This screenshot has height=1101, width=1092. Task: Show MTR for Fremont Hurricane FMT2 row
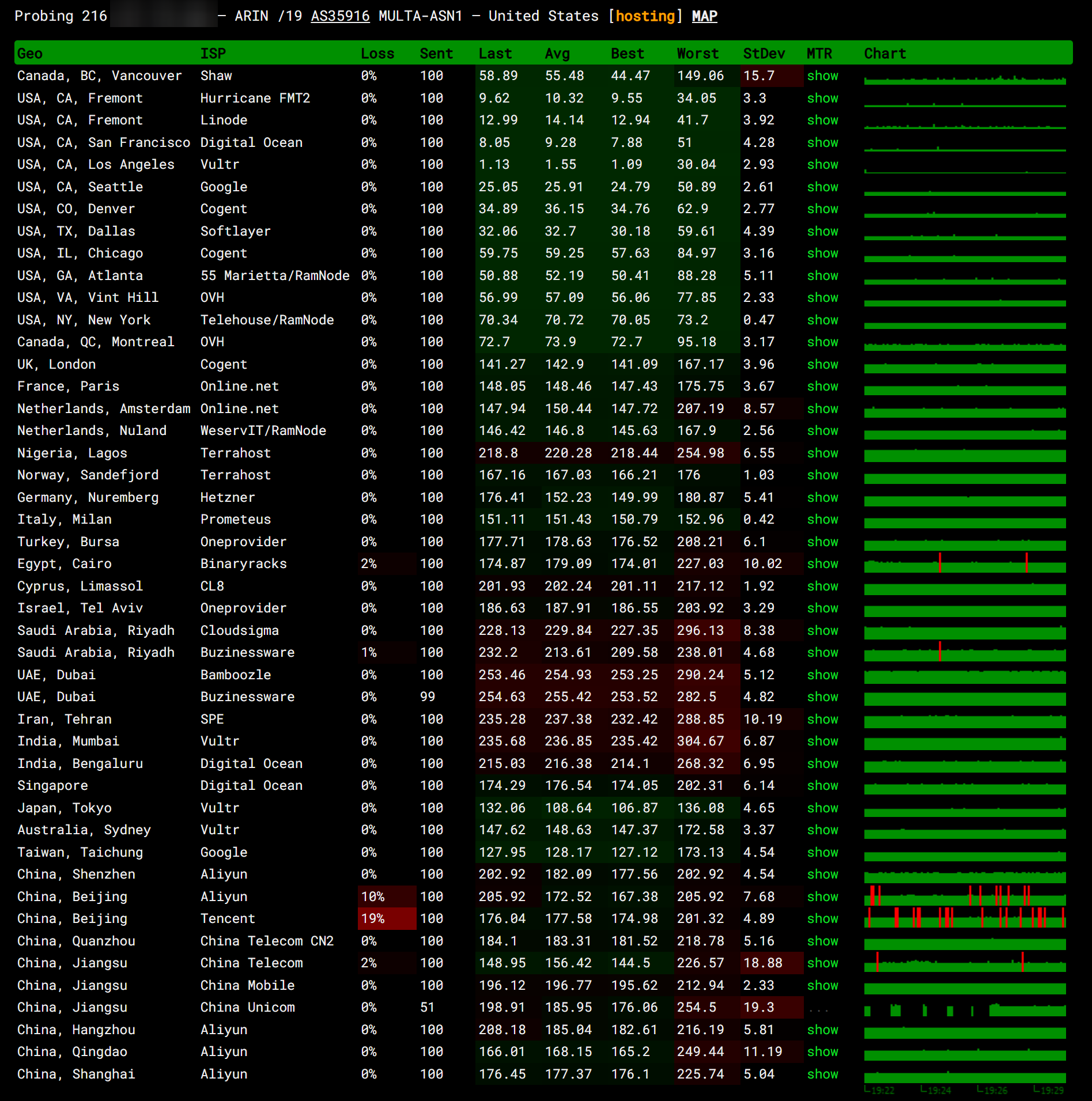pos(822,98)
